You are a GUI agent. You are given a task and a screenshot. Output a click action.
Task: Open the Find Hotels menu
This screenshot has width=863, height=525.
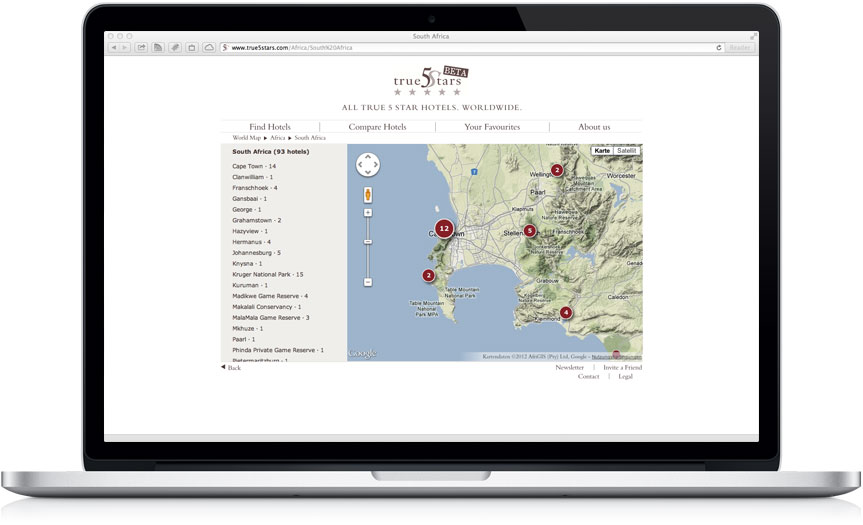coord(270,127)
